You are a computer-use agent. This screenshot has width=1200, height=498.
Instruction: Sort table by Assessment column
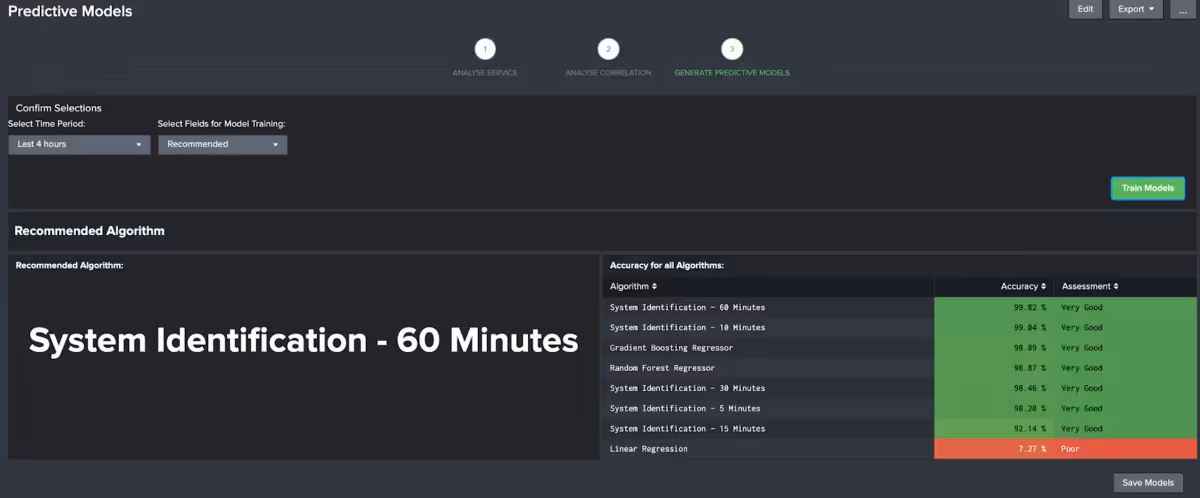point(1089,286)
